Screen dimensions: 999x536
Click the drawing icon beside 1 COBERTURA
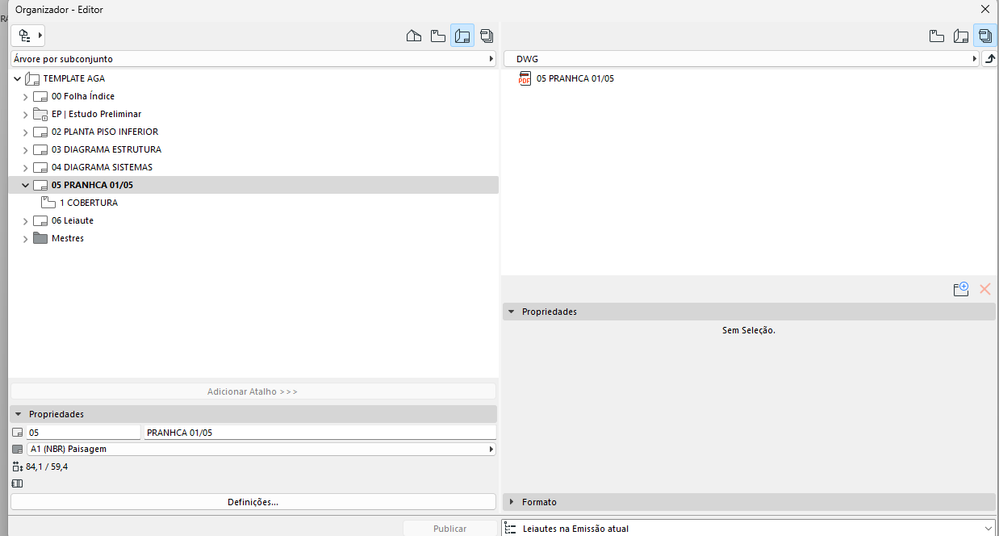[48, 203]
